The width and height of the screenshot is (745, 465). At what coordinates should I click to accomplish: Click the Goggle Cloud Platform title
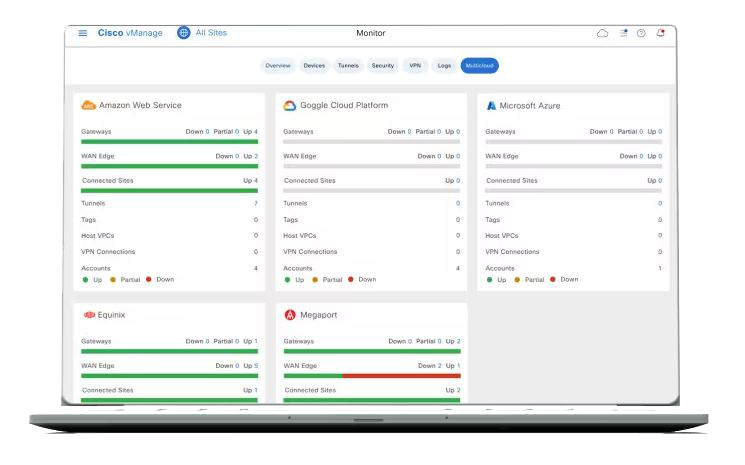tap(344, 105)
